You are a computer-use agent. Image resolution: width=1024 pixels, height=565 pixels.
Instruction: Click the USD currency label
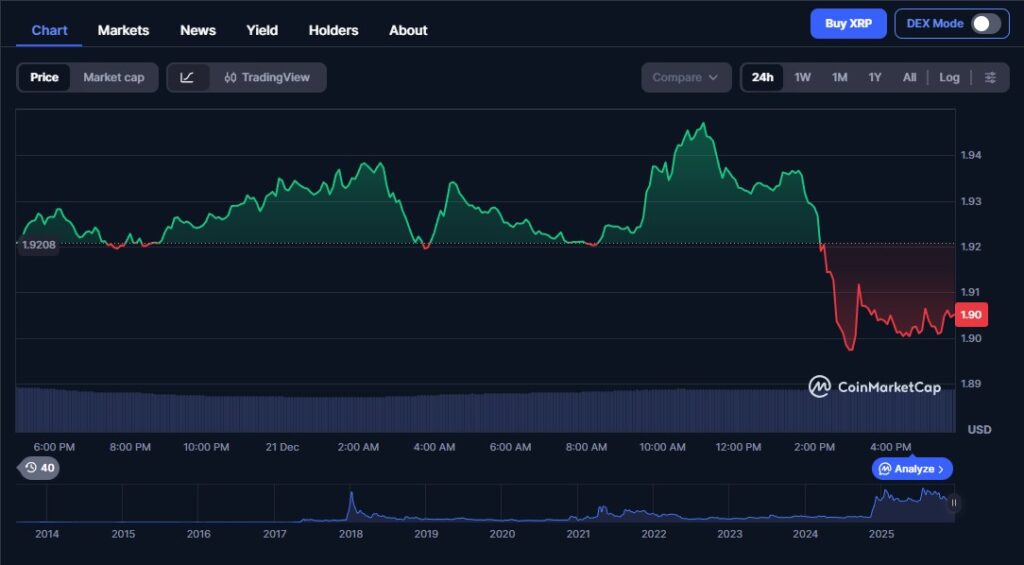[x=979, y=430]
